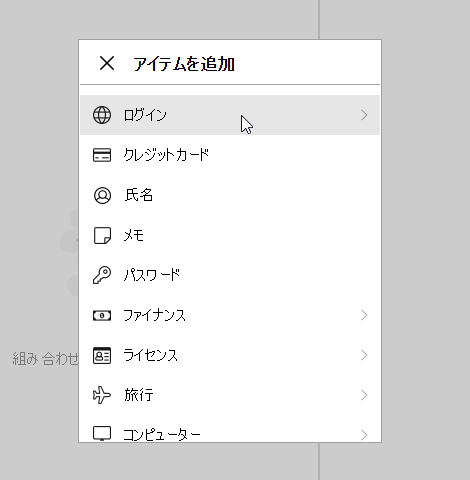The image size is (470, 480).
Task: Click the monitor icon for コンピューター
Action: (x=102, y=433)
